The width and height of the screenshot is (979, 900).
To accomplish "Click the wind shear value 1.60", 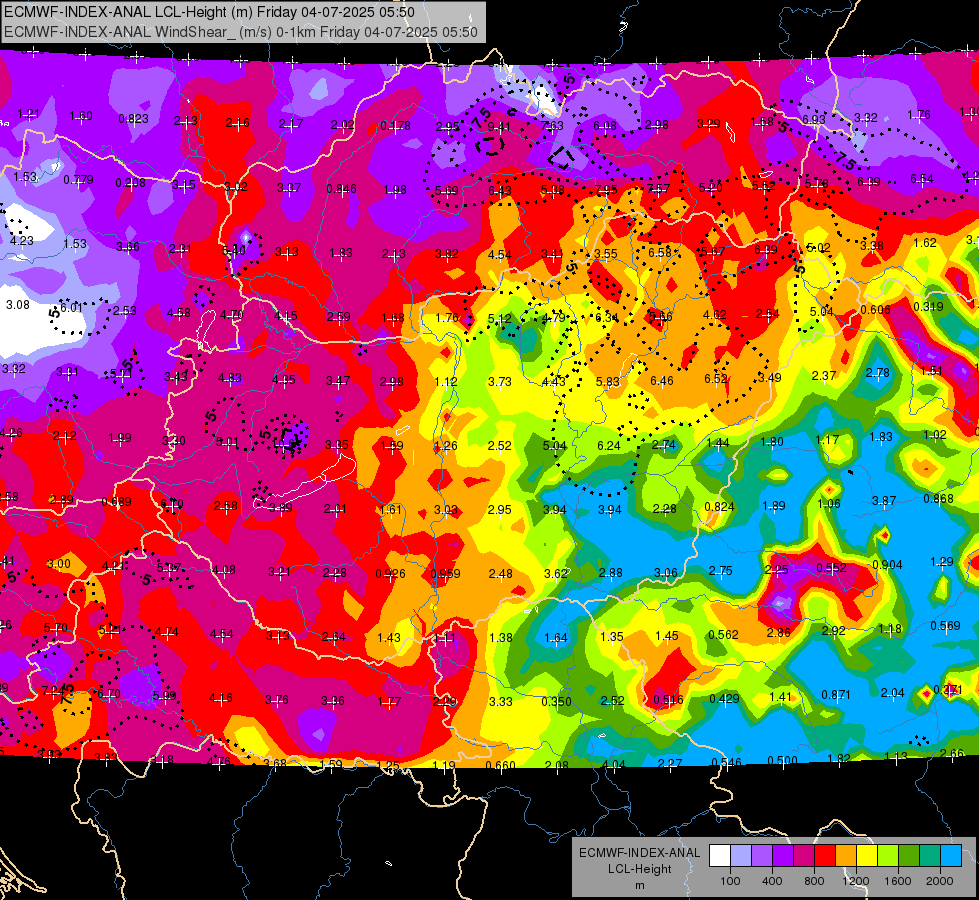I will point(81,116).
